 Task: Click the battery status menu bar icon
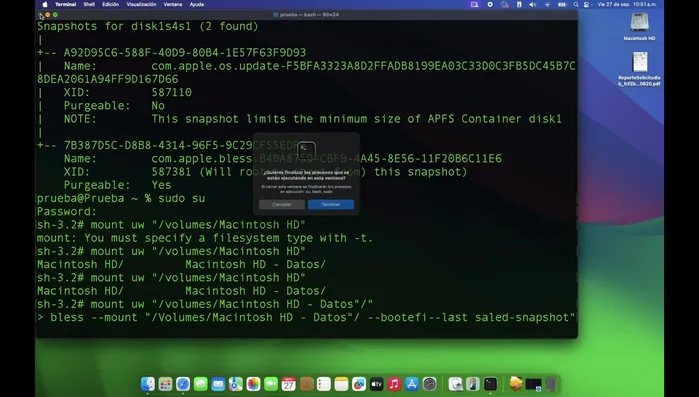(x=562, y=4)
